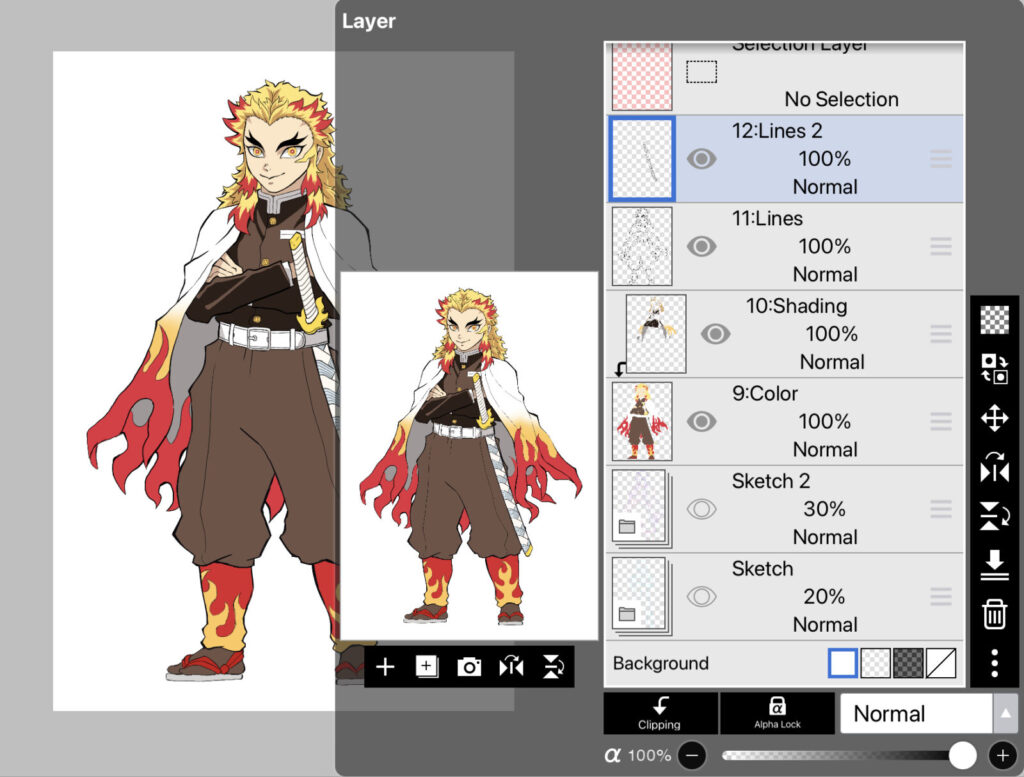Hide the 12:Lines 2 layer
Screen dimensions: 1024x777
tap(701, 159)
